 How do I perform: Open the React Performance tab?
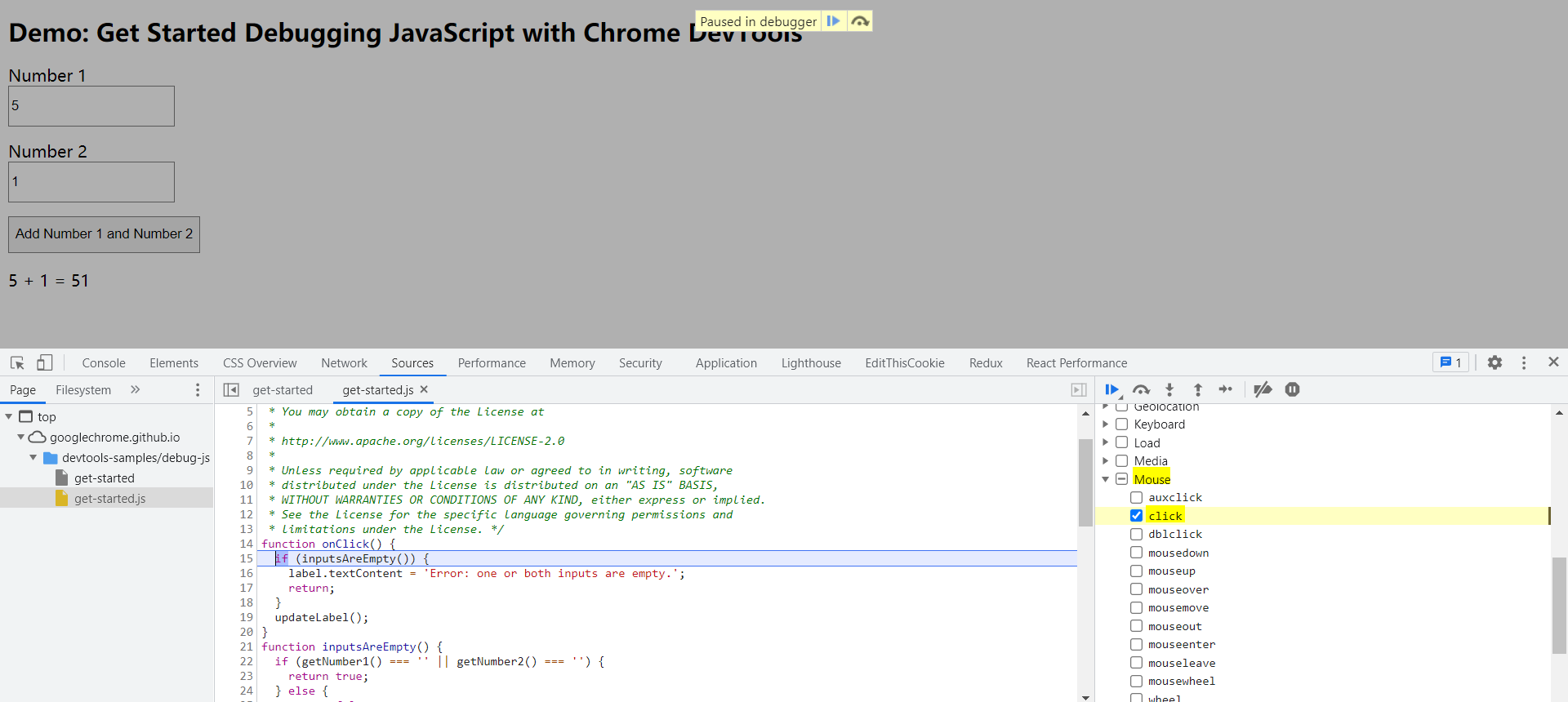(x=1076, y=363)
